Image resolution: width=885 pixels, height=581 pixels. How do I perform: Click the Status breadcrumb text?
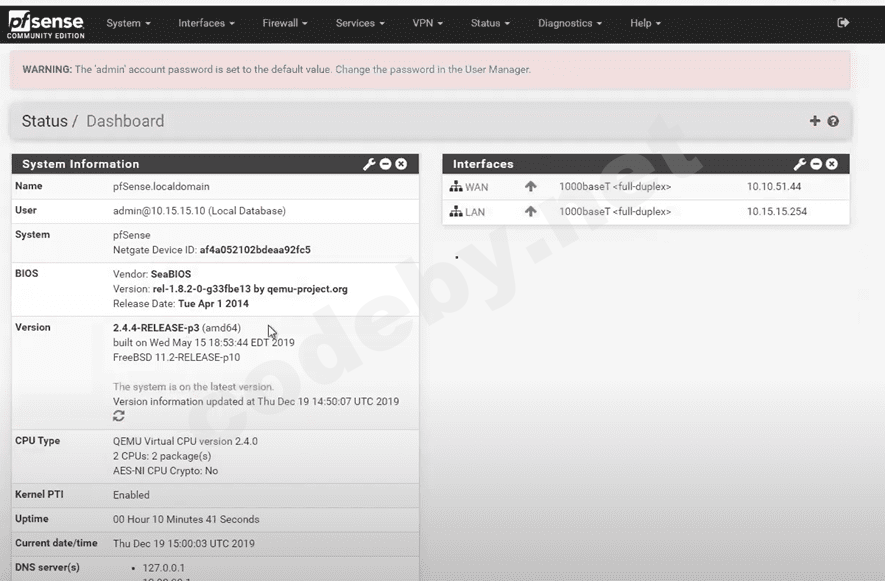click(x=45, y=121)
